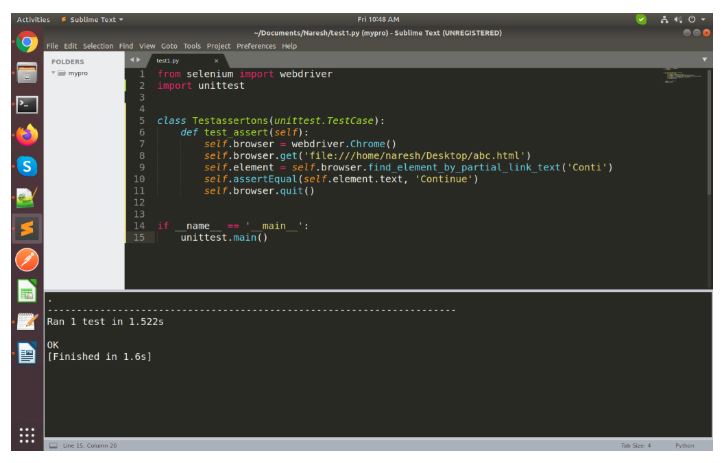Image resolution: width=725 pixels, height=463 pixels.
Task: Click line number 5 in gutter
Action: click(142, 121)
